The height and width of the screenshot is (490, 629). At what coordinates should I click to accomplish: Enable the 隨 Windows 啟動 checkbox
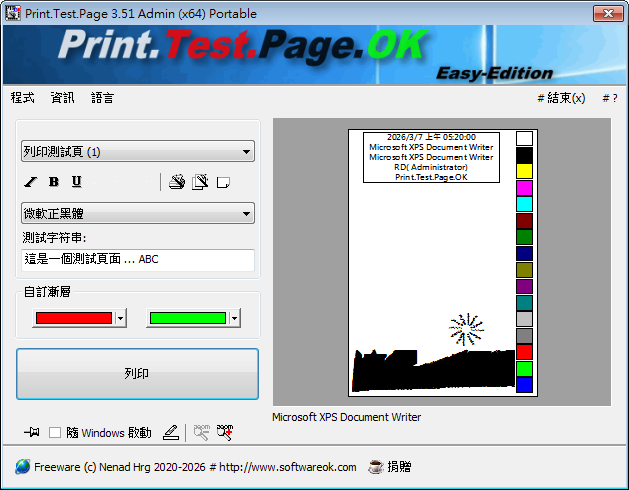tap(55, 433)
